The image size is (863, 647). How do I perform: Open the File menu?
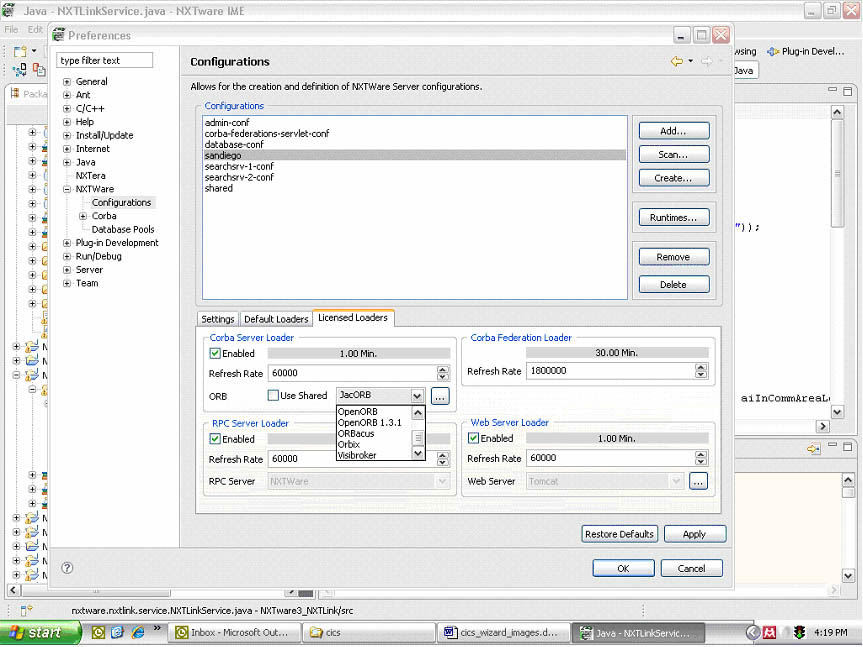[11, 29]
